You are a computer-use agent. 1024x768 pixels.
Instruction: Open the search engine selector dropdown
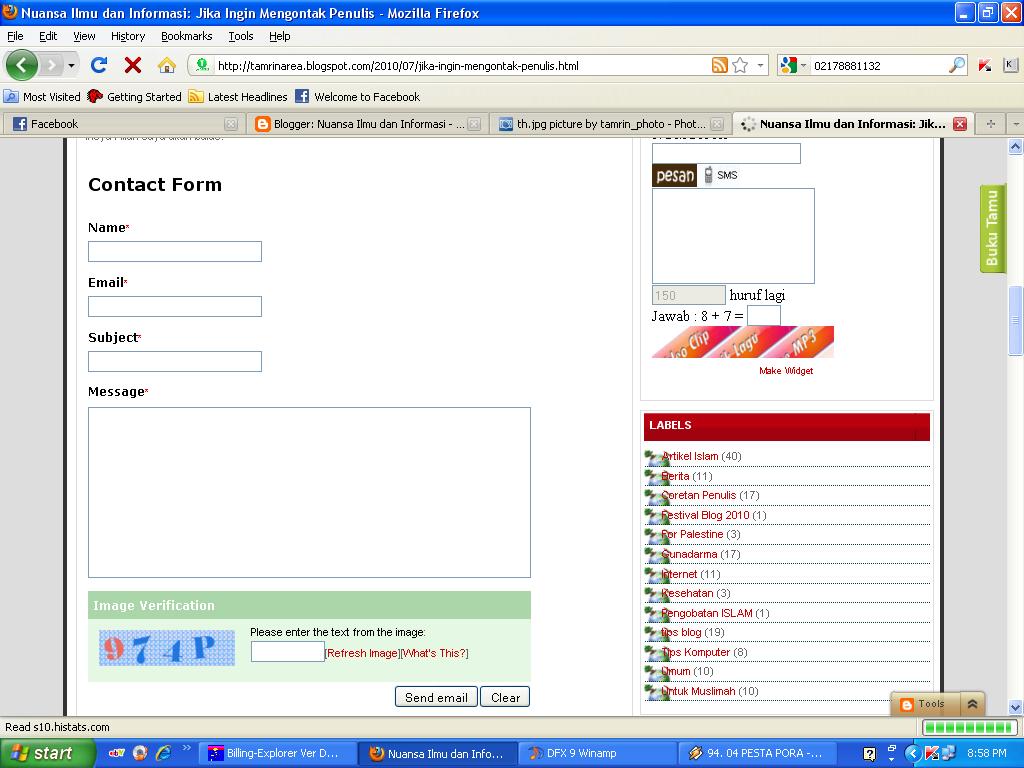803,65
